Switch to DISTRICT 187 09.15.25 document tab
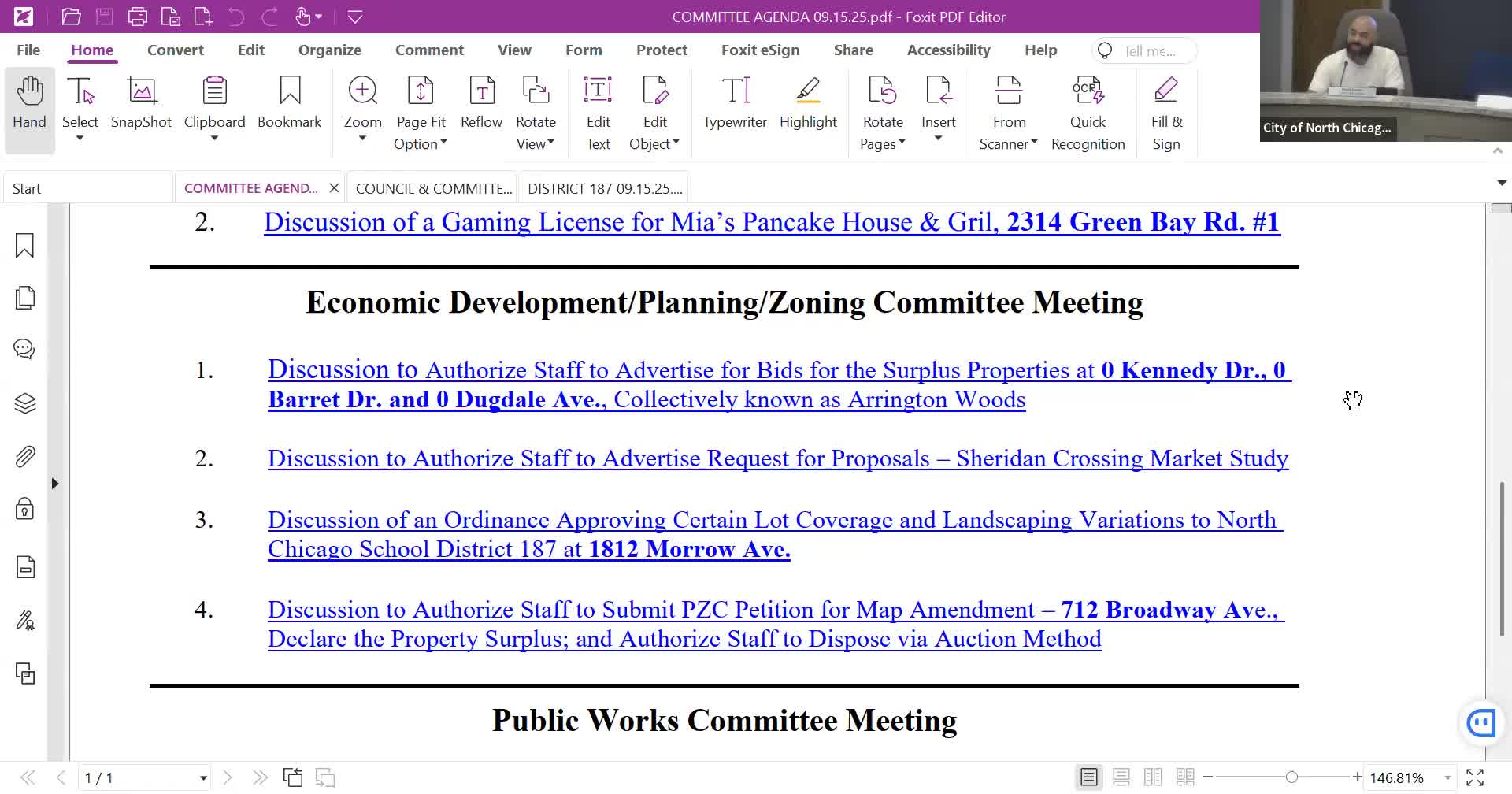This screenshot has height=794, width=1512. tap(604, 188)
